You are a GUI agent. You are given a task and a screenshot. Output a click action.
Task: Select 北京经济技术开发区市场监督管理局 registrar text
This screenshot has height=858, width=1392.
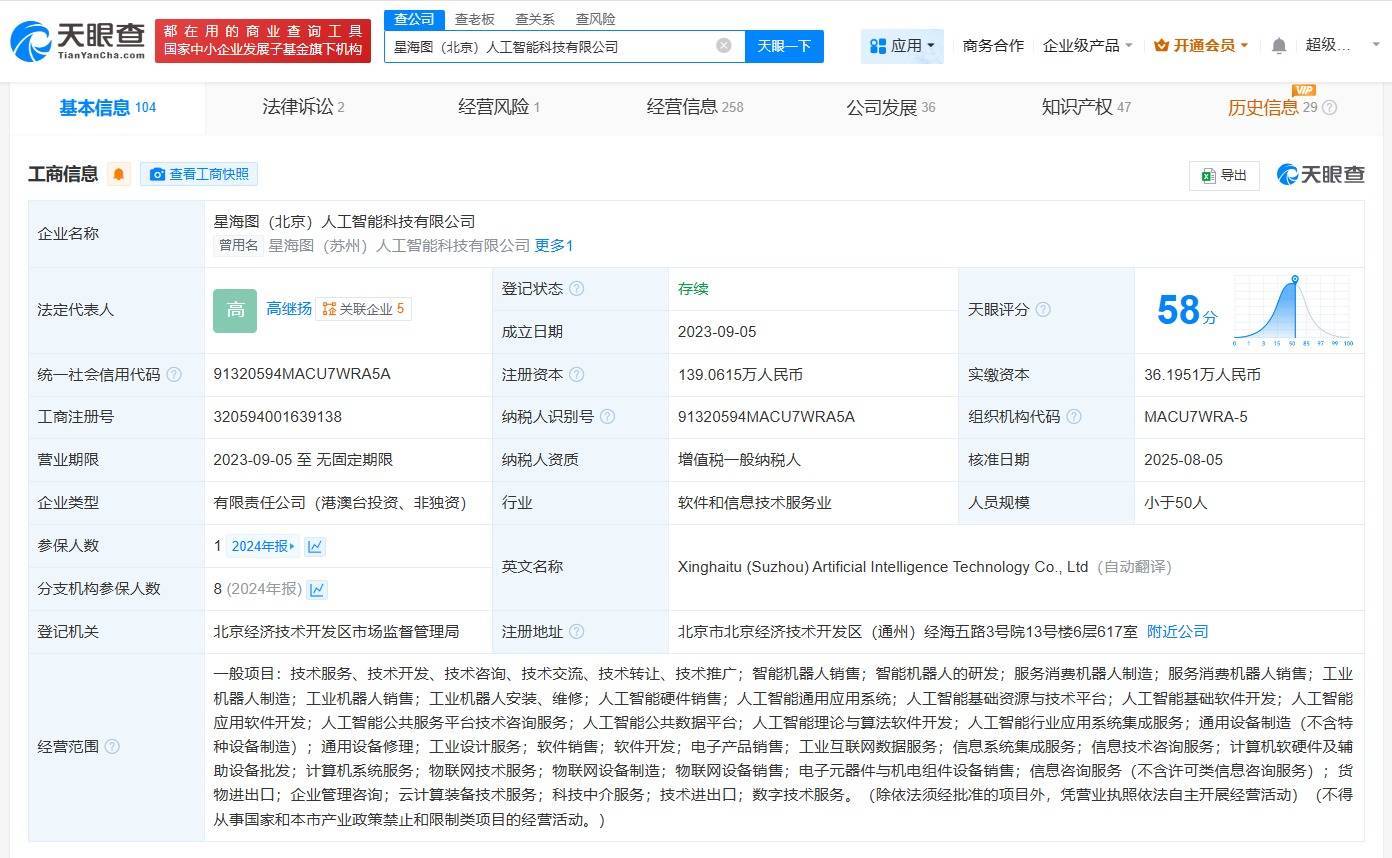(x=336, y=632)
